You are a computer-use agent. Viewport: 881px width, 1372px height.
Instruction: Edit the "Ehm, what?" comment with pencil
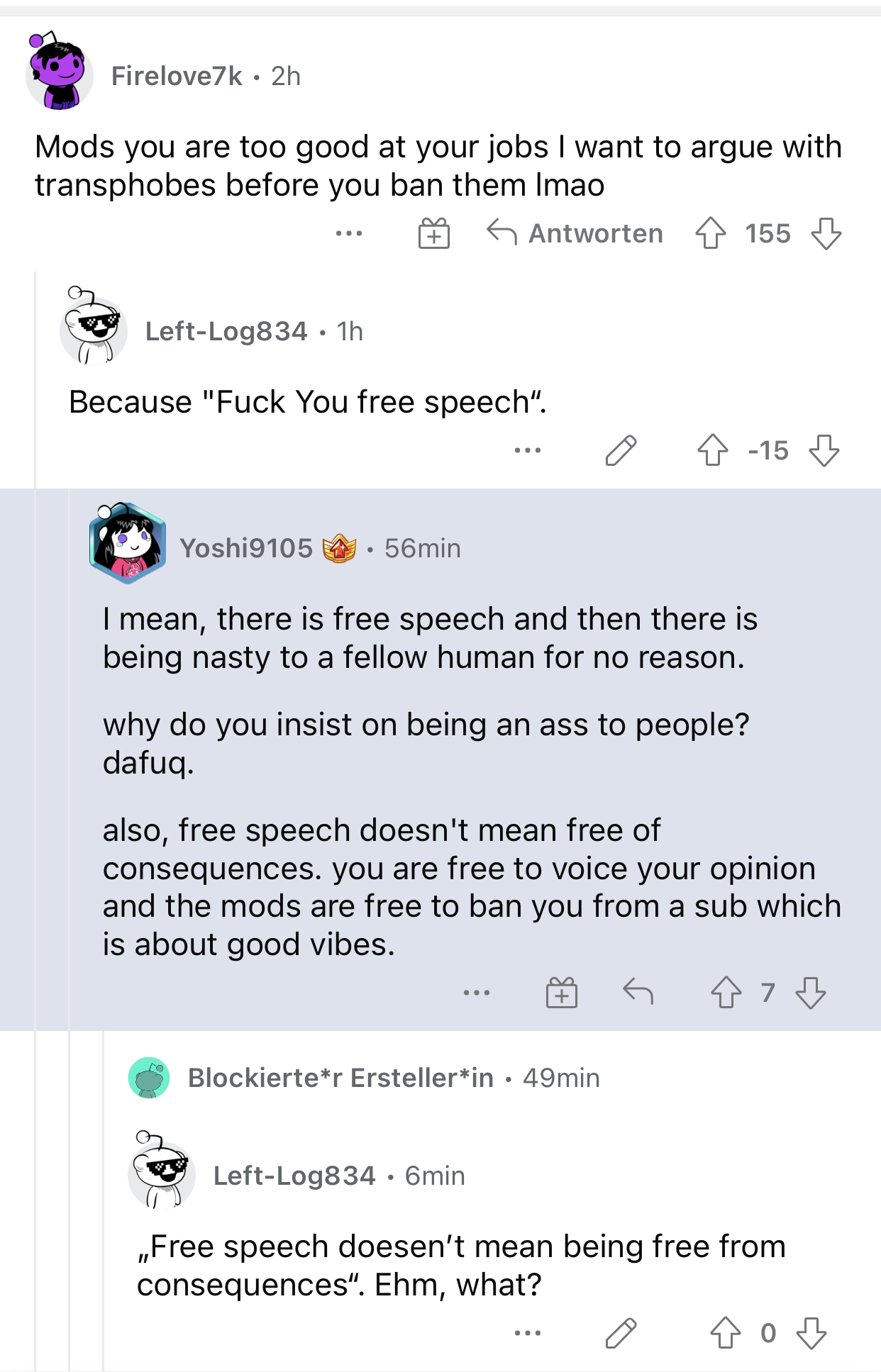click(x=621, y=1333)
